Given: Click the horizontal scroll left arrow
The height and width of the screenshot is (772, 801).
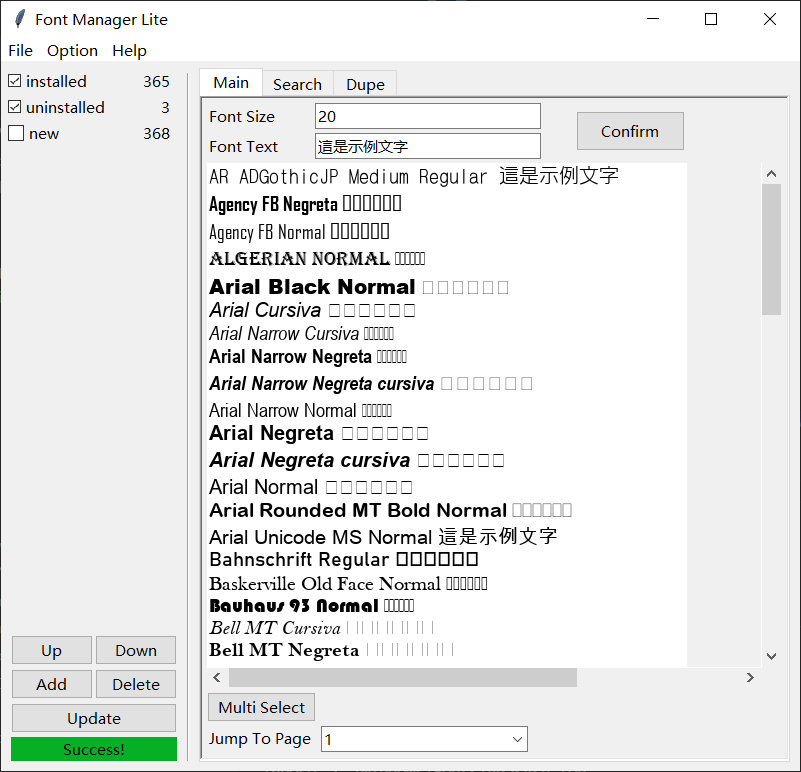Looking at the screenshot, I should coord(217,677).
